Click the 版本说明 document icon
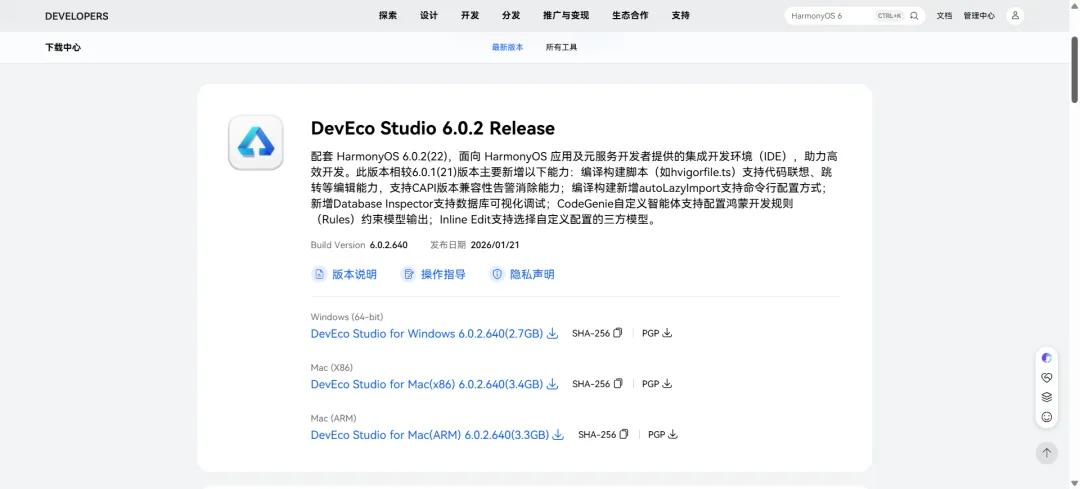This screenshot has height=489, width=1080. point(319,274)
